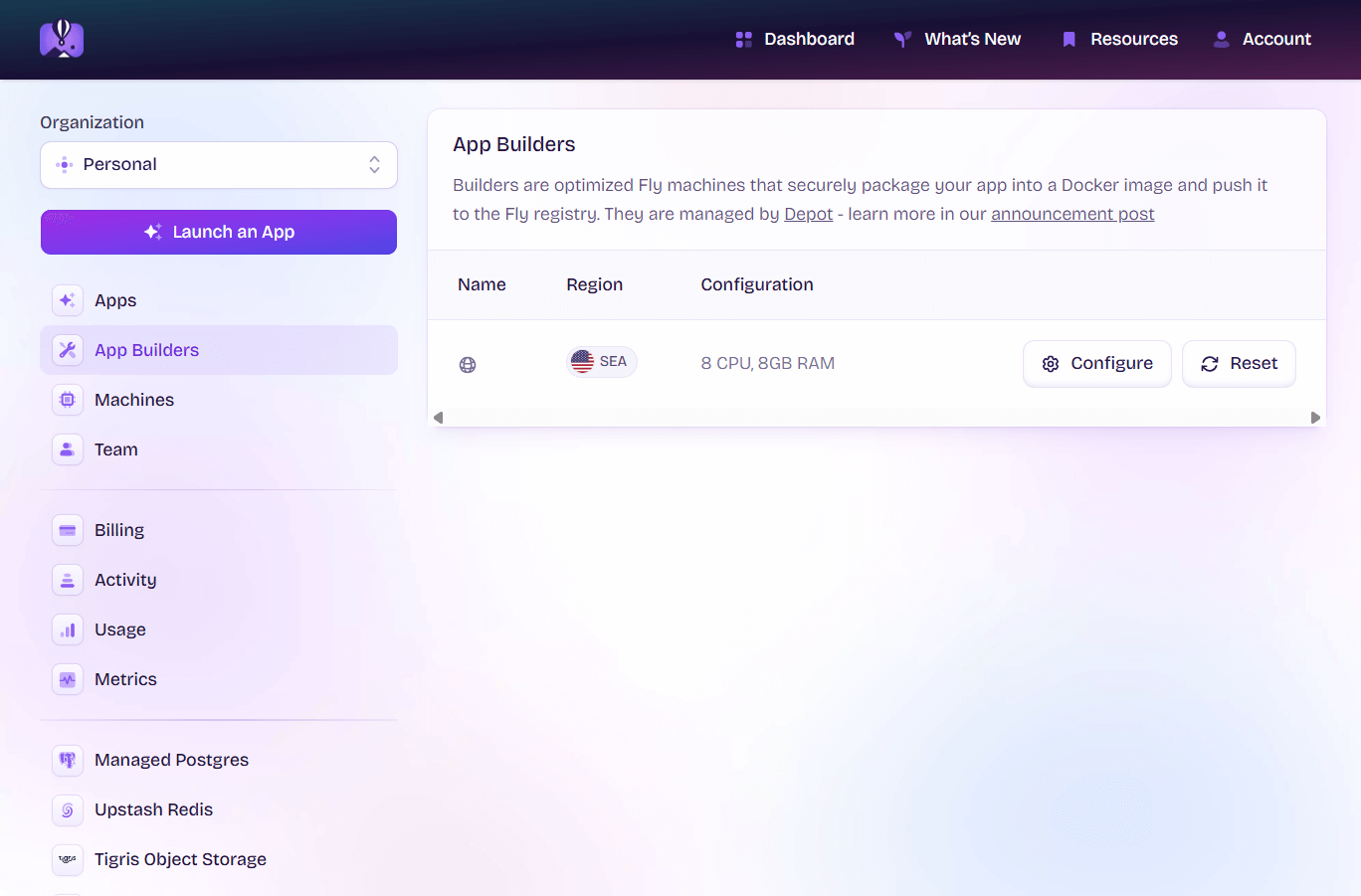Screen dimensions: 1361x896
Task: Click the Account person icon
Action: [x=1221, y=40]
